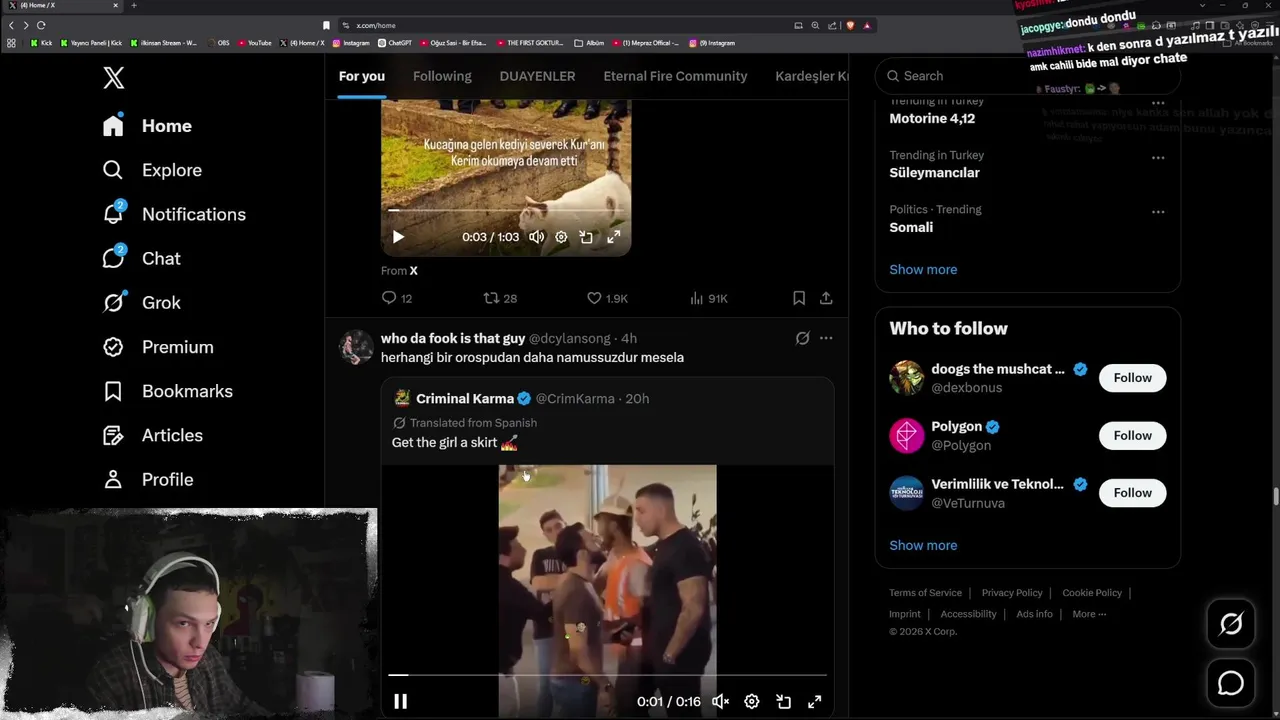Image resolution: width=1280 pixels, height=720 pixels.
Task: Enable picture-in-picture on the cat video
Action: coord(586,237)
